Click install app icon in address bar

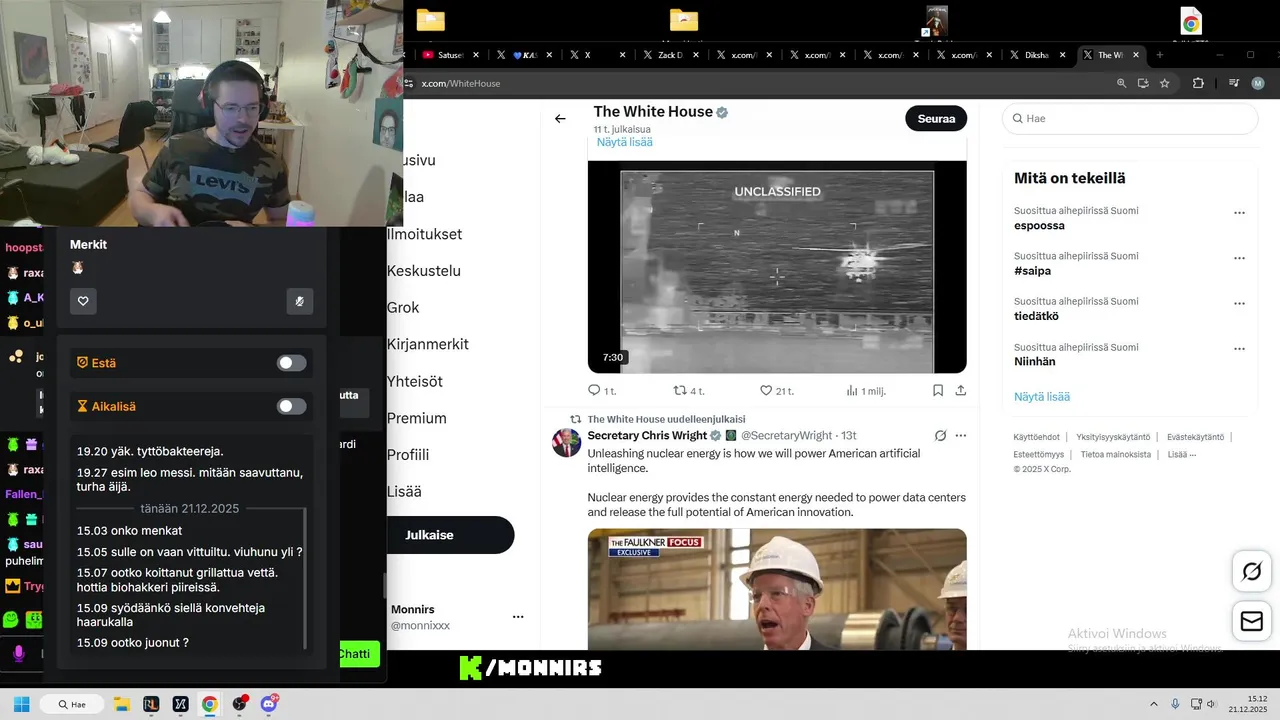tap(1143, 83)
